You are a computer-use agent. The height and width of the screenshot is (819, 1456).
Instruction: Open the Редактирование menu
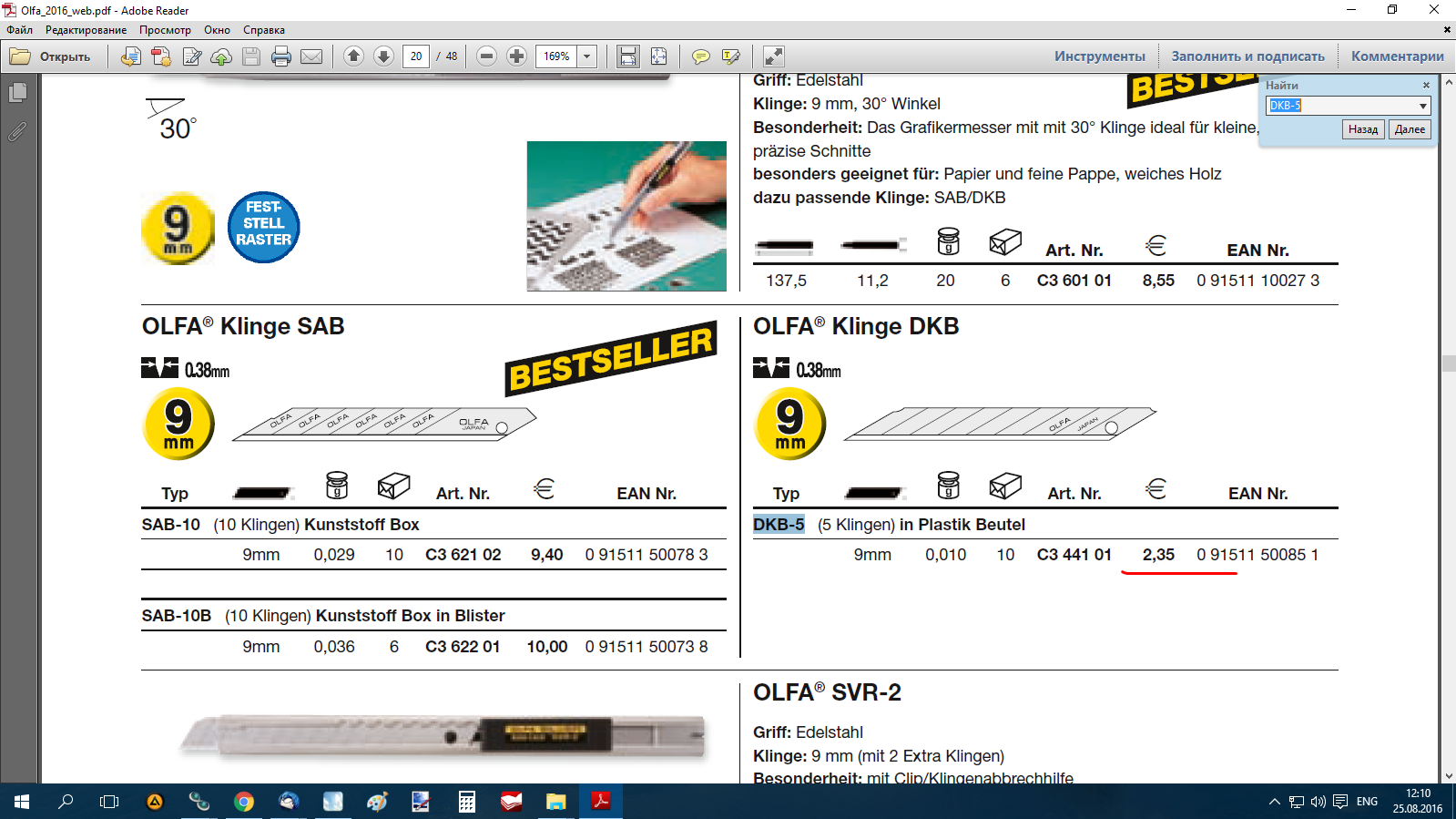tap(87, 30)
